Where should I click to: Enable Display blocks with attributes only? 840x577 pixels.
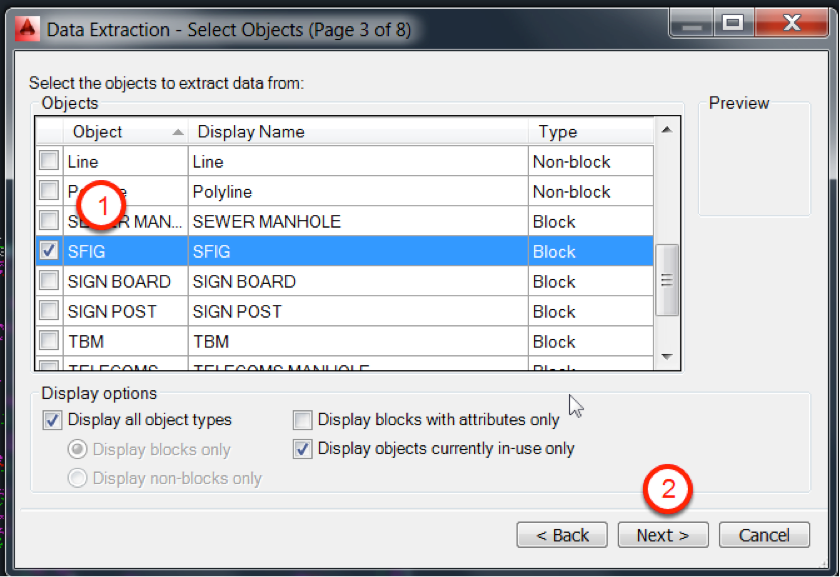click(303, 420)
